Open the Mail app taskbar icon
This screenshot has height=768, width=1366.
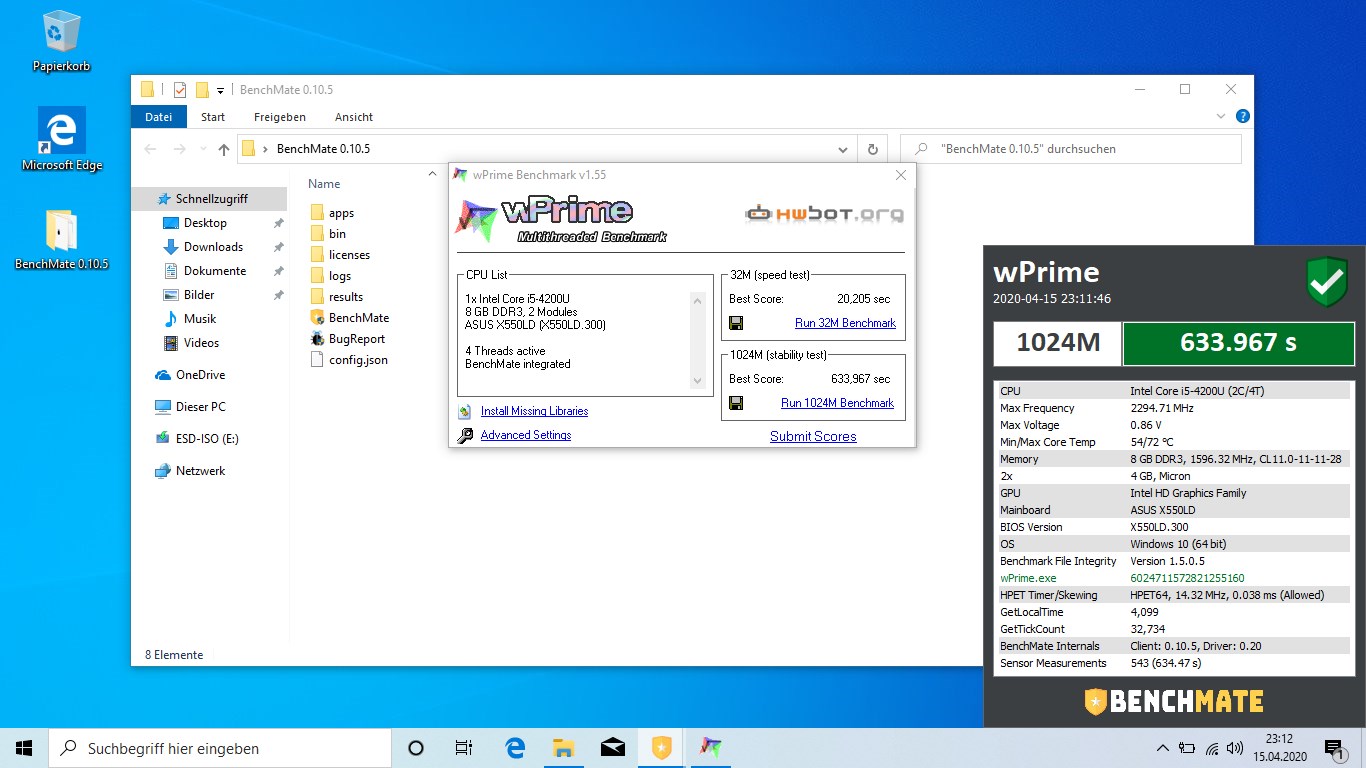click(612, 748)
